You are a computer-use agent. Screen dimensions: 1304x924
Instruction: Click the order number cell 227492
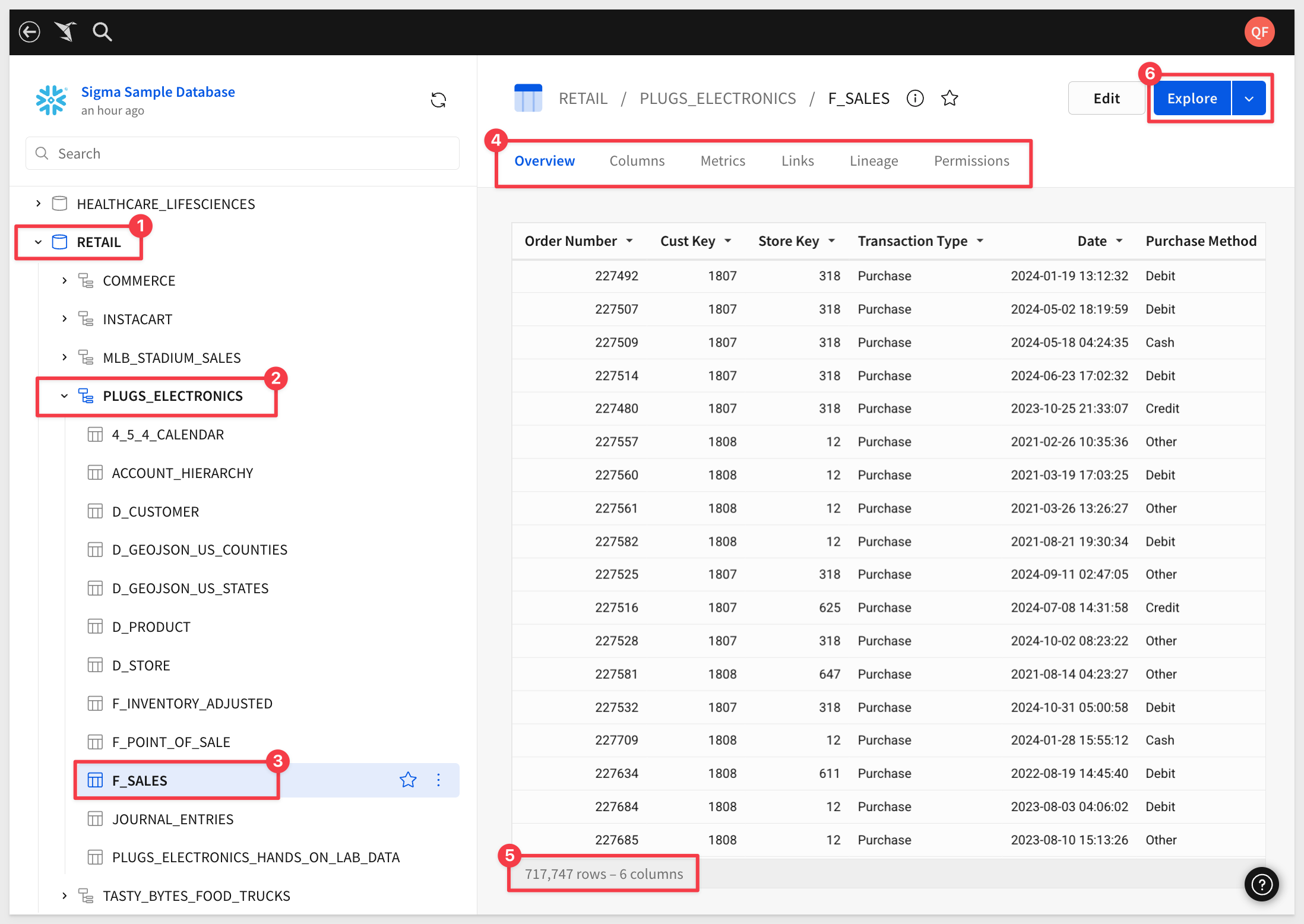[616, 276]
